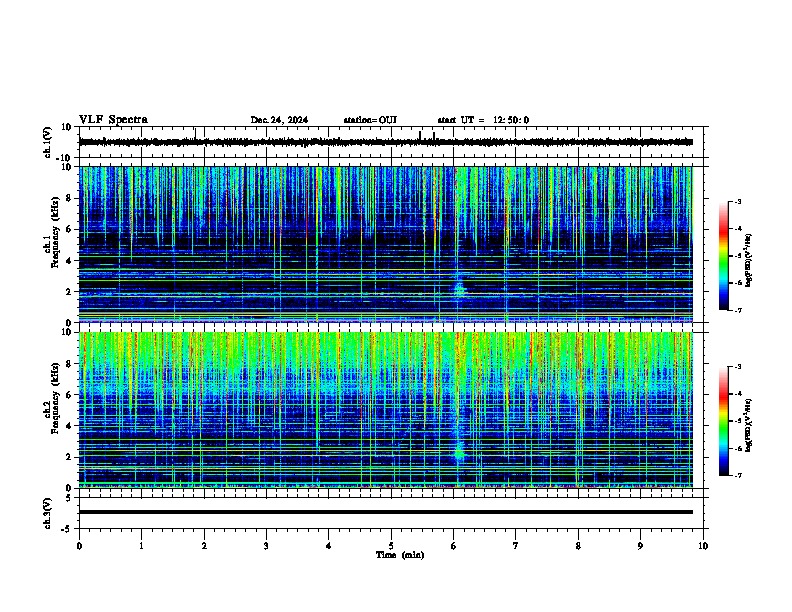Click the ch.2 'Frequency (kHz)' axis label
This screenshot has width=792, height=612.
55,398
